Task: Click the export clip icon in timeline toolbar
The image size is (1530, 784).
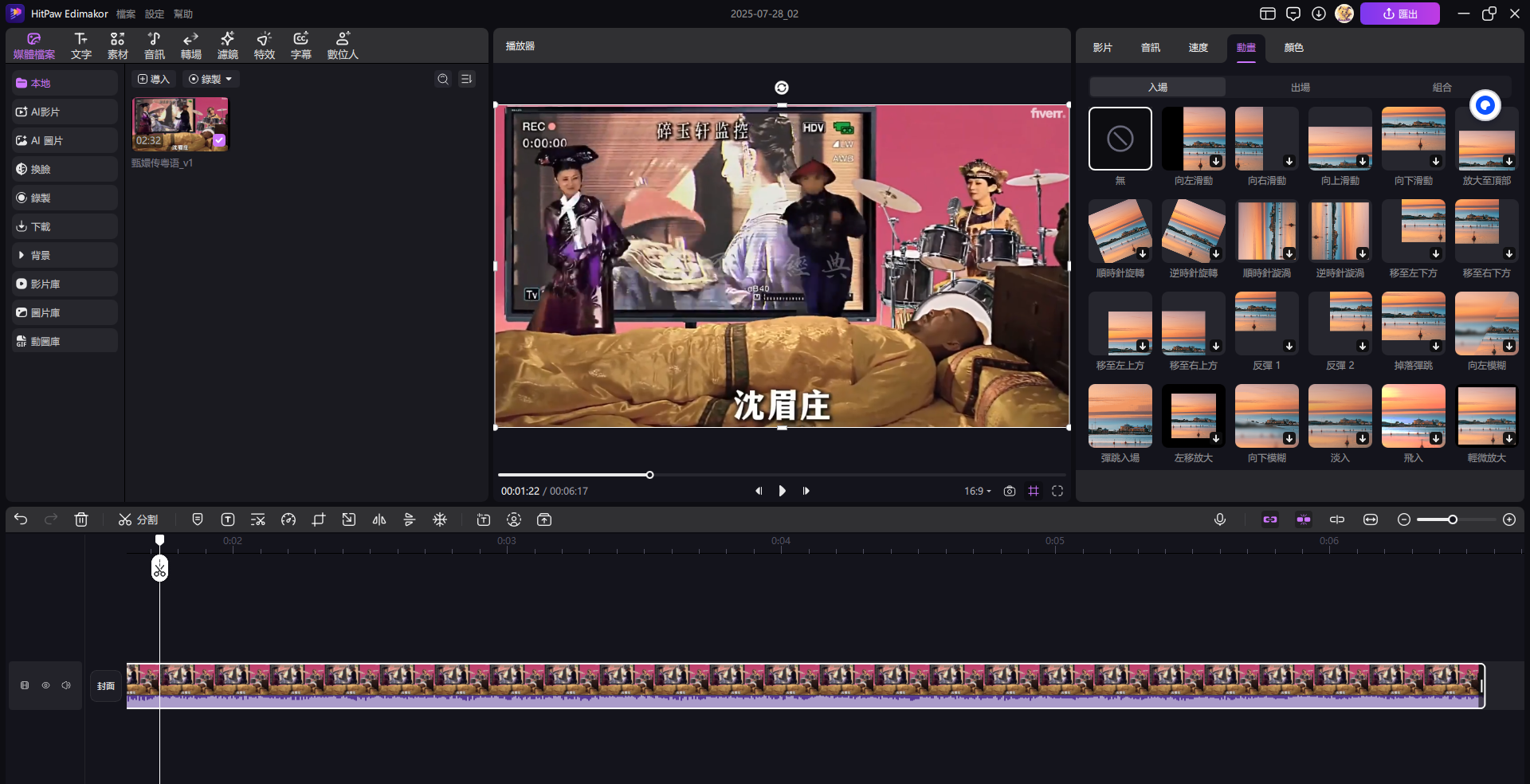Action: point(544,519)
